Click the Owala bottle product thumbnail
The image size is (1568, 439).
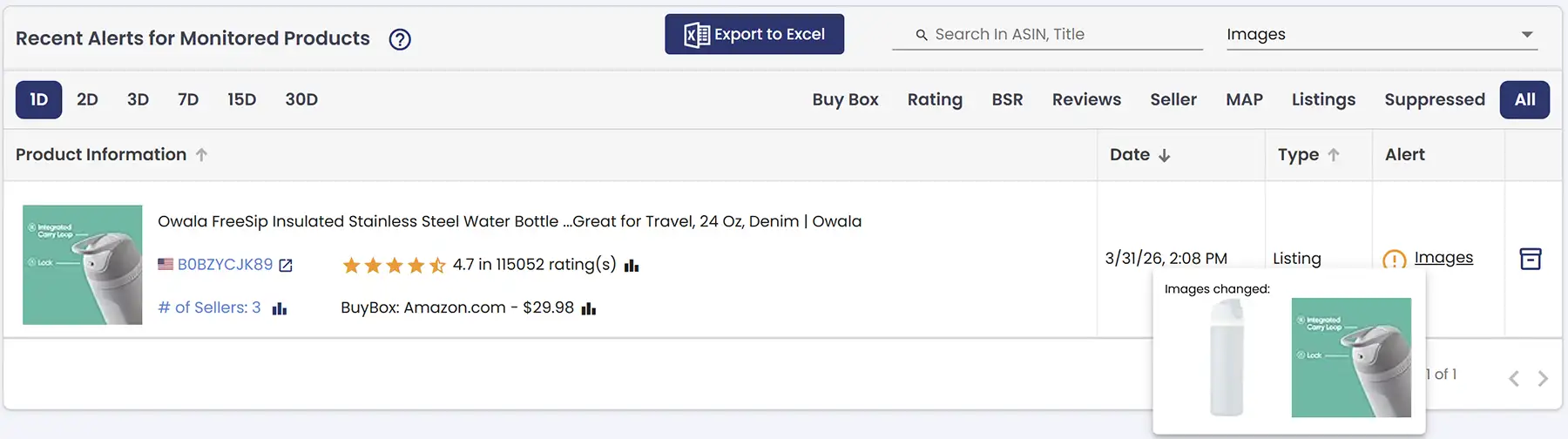pos(83,265)
